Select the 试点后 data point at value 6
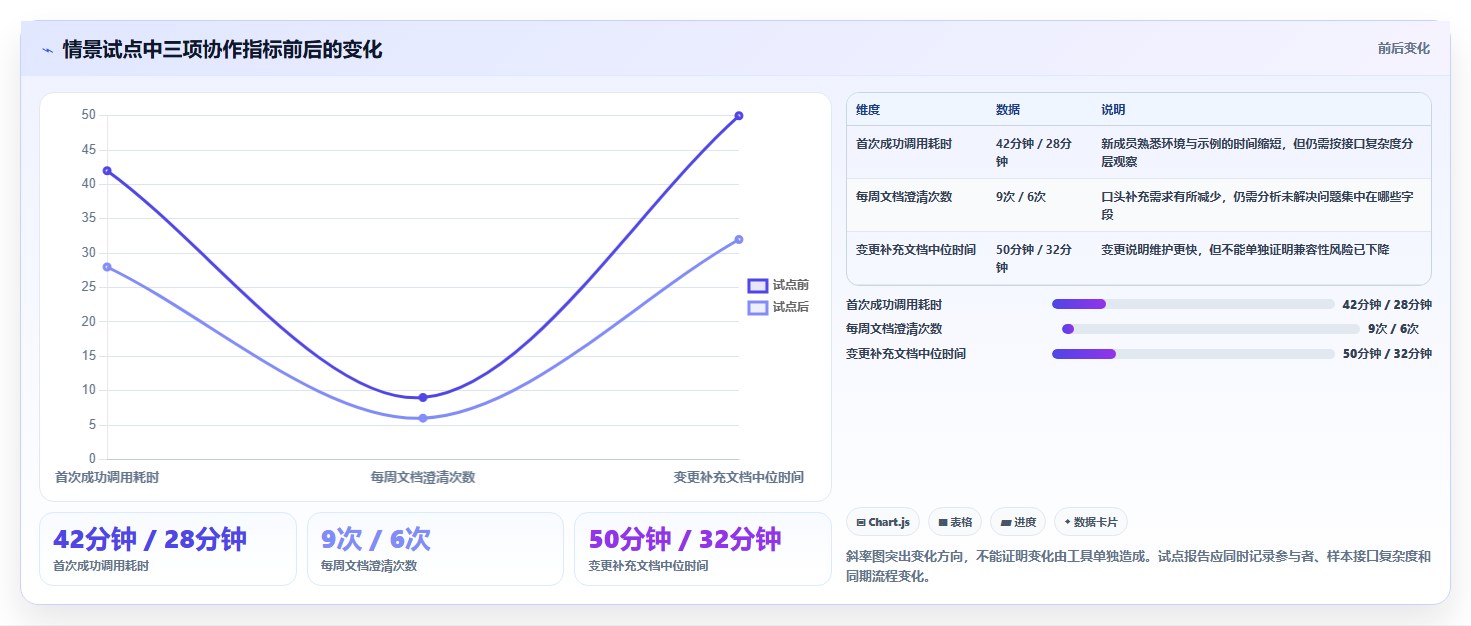The width and height of the screenshot is (1471, 626). point(423,418)
